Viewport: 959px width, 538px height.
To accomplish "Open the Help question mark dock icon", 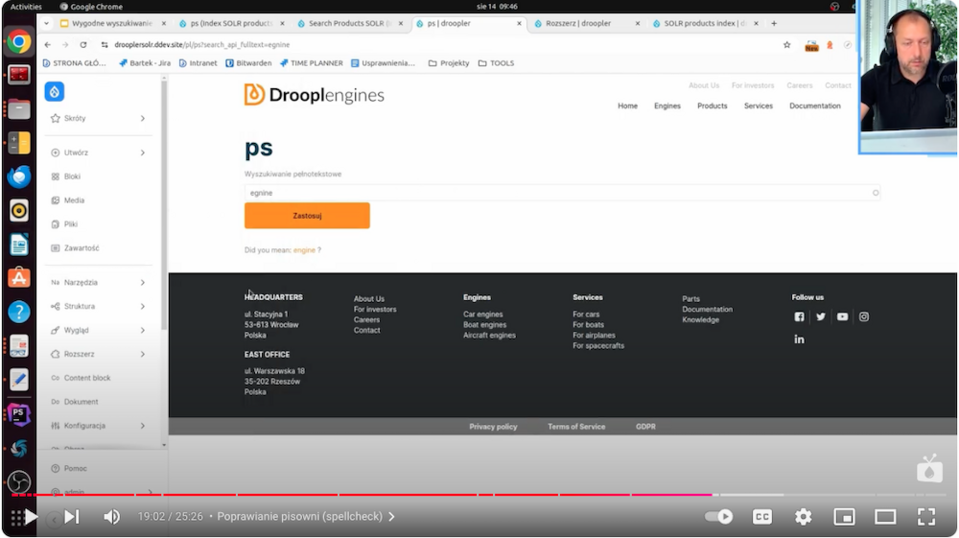I will click(x=19, y=312).
